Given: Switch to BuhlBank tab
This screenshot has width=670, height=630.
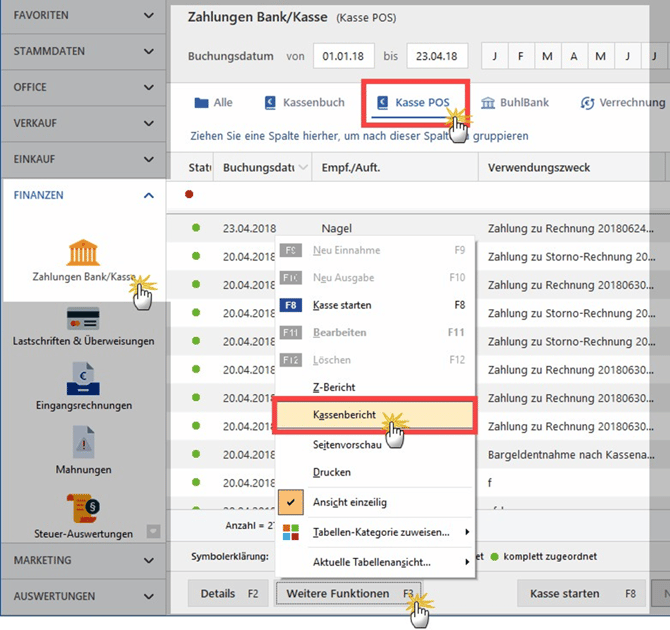Looking at the screenshot, I should pyautogui.click(x=516, y=103).
